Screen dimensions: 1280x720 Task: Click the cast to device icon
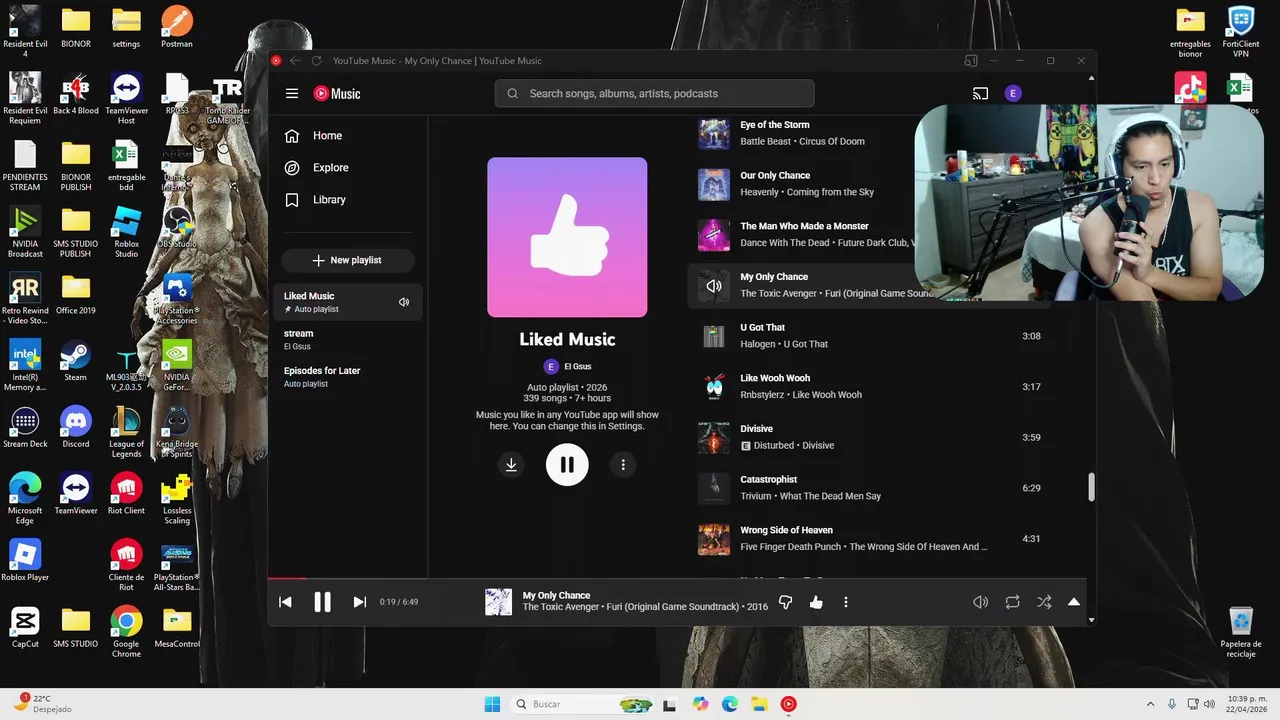(980, 93)
